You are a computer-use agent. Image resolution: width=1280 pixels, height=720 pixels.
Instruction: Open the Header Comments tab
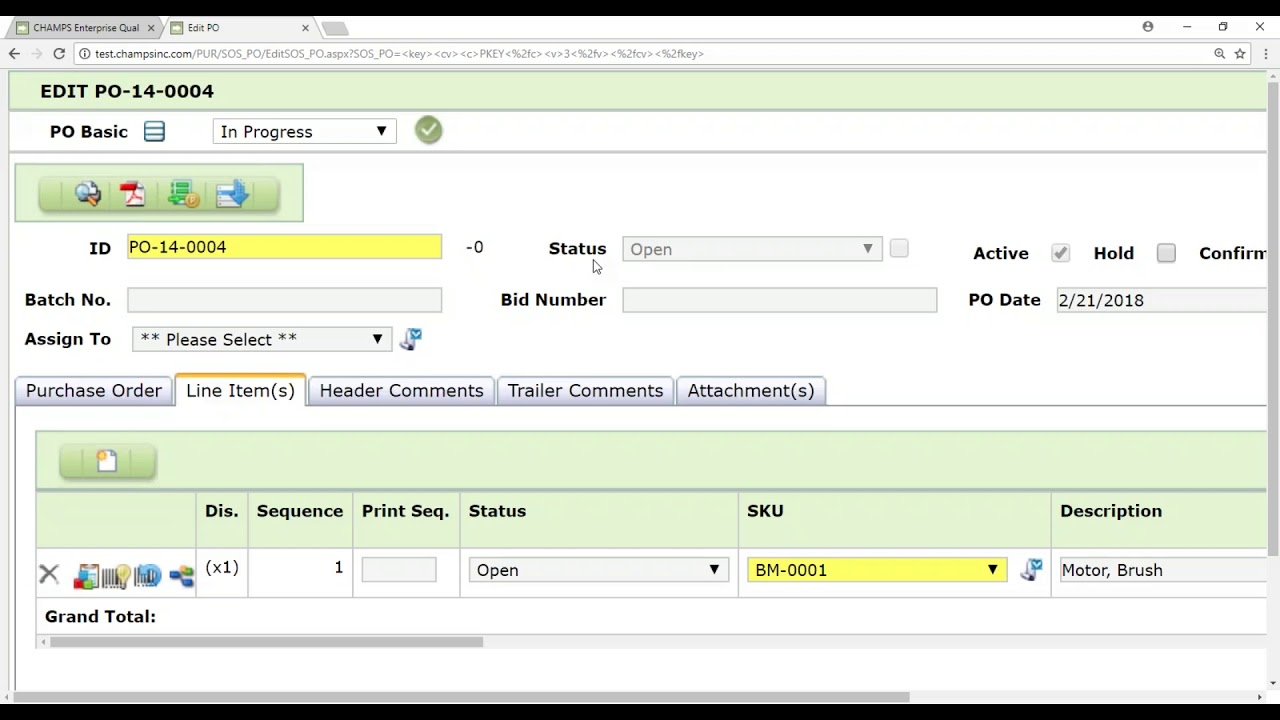click(x=401, y=391)
